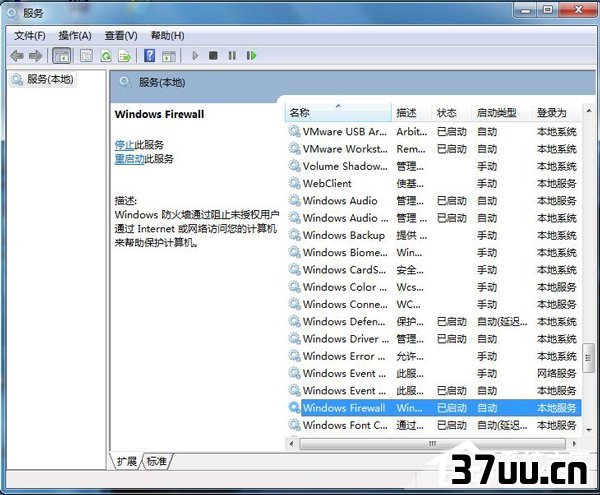Open the Help toolbar icon
600x495 pixels.
click(x=149, y=56)
